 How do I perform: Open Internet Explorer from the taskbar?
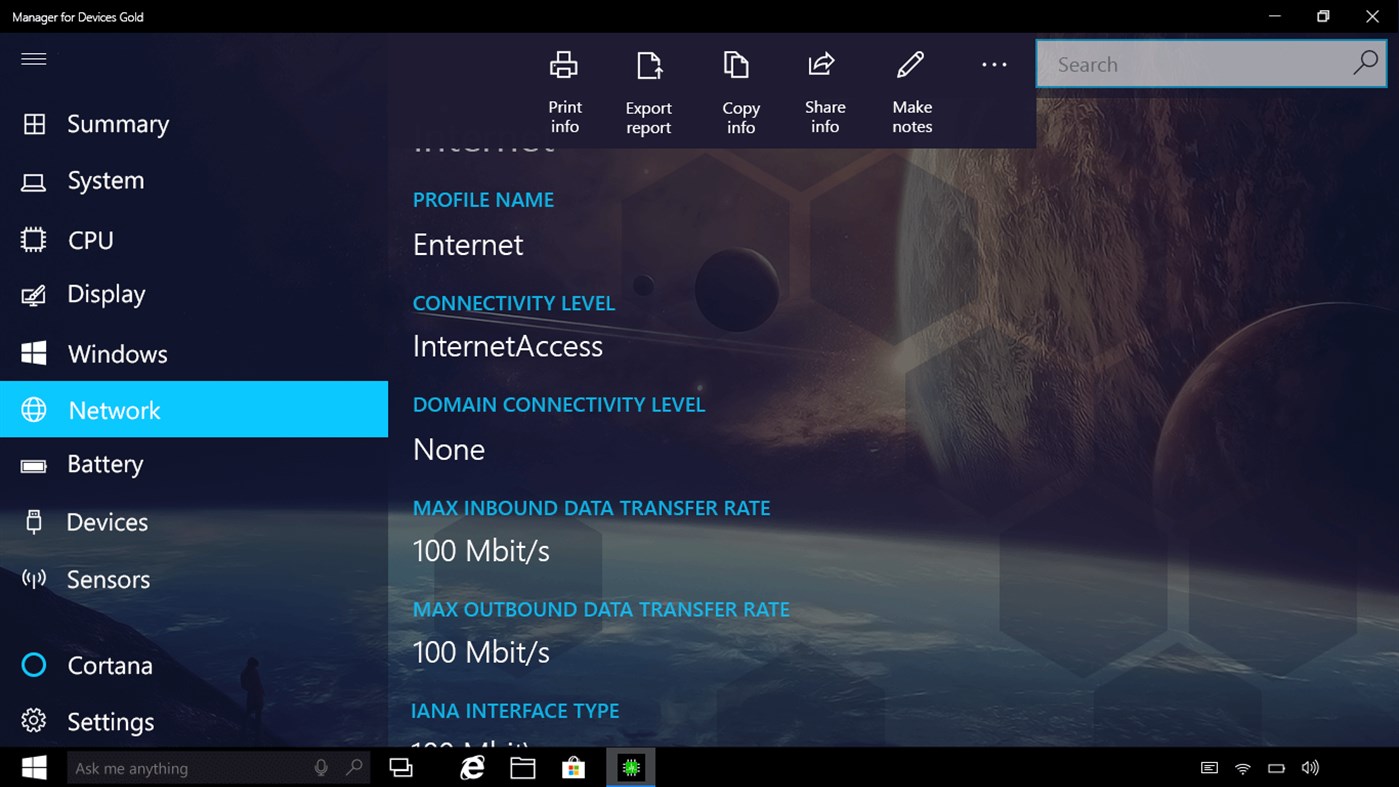click(471, 768)
